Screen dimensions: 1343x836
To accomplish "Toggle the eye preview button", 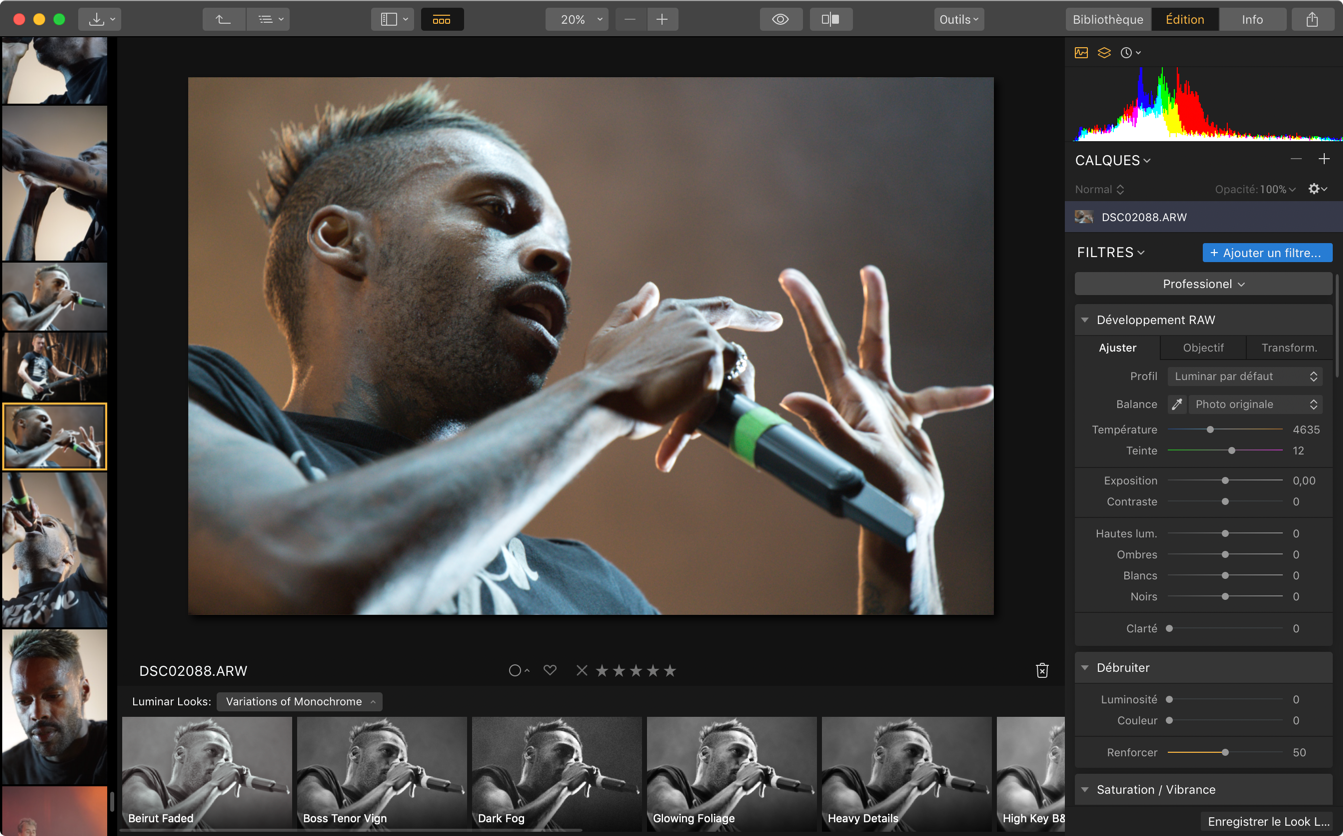I will pyautogui.click(x=780, y=19).
